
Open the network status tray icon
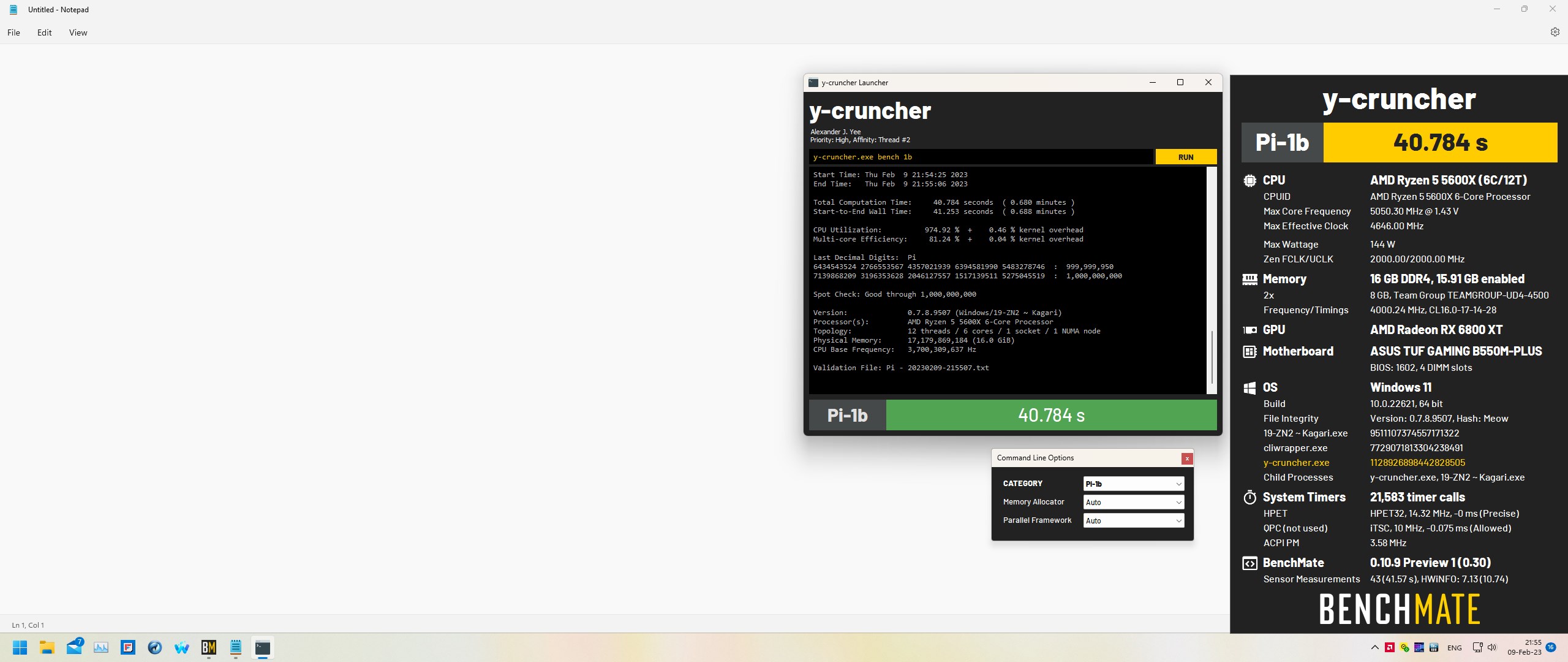click(x=1477, y=647)
